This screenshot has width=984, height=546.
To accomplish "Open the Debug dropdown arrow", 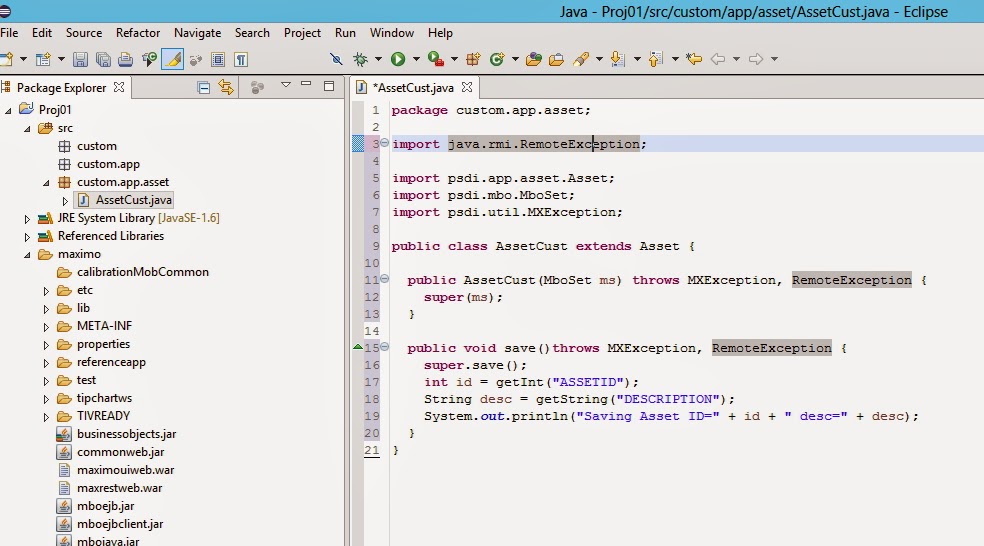I will (378, 59).
